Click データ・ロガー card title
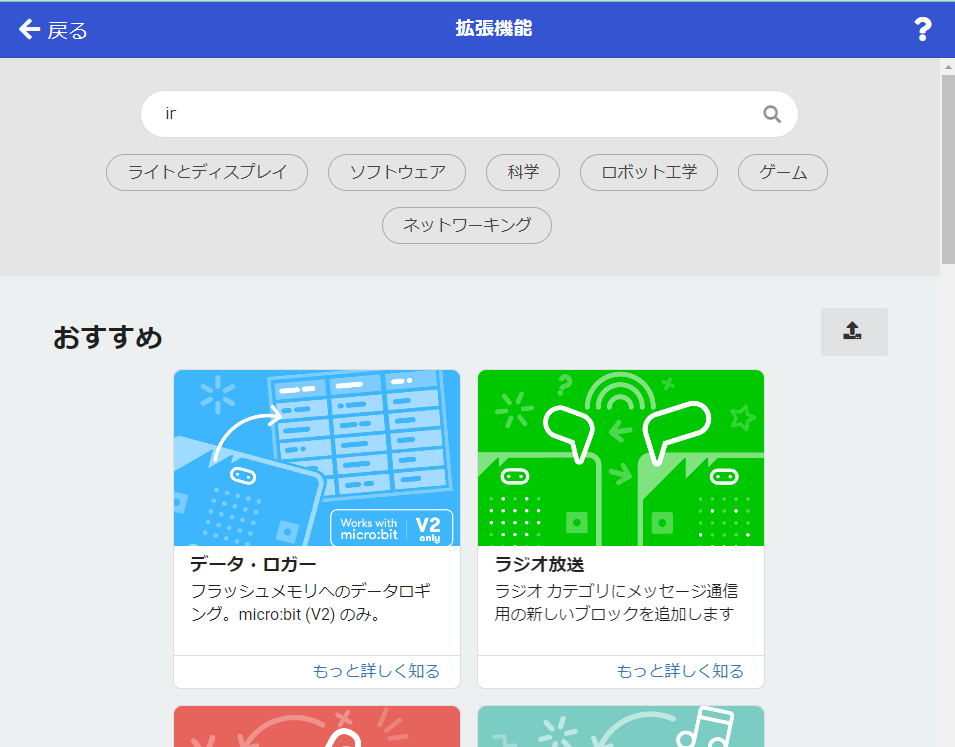The height and width of the screenshot is (747, 955). [x=253, y=564]
